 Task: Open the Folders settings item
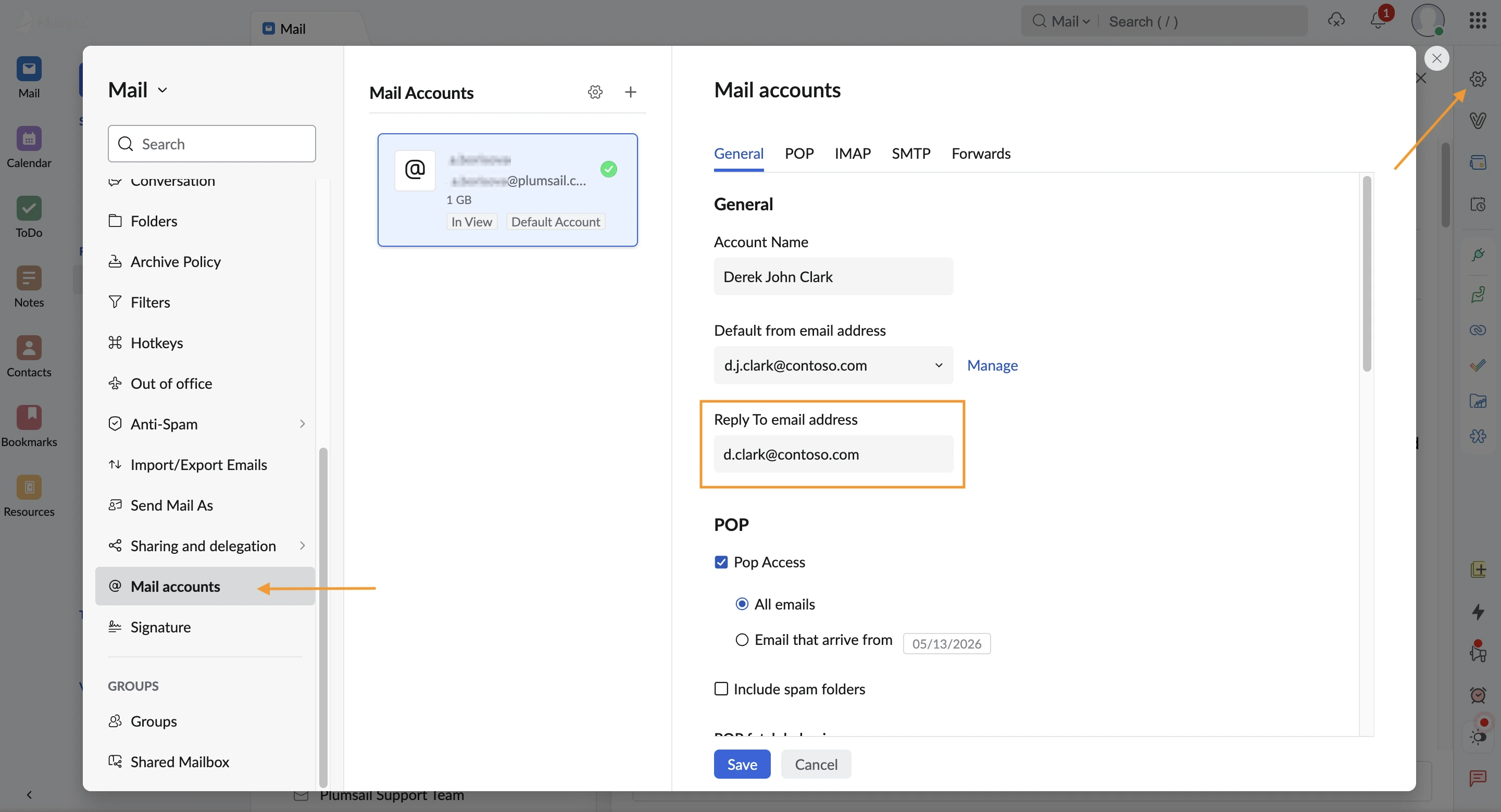coord(205,221)
